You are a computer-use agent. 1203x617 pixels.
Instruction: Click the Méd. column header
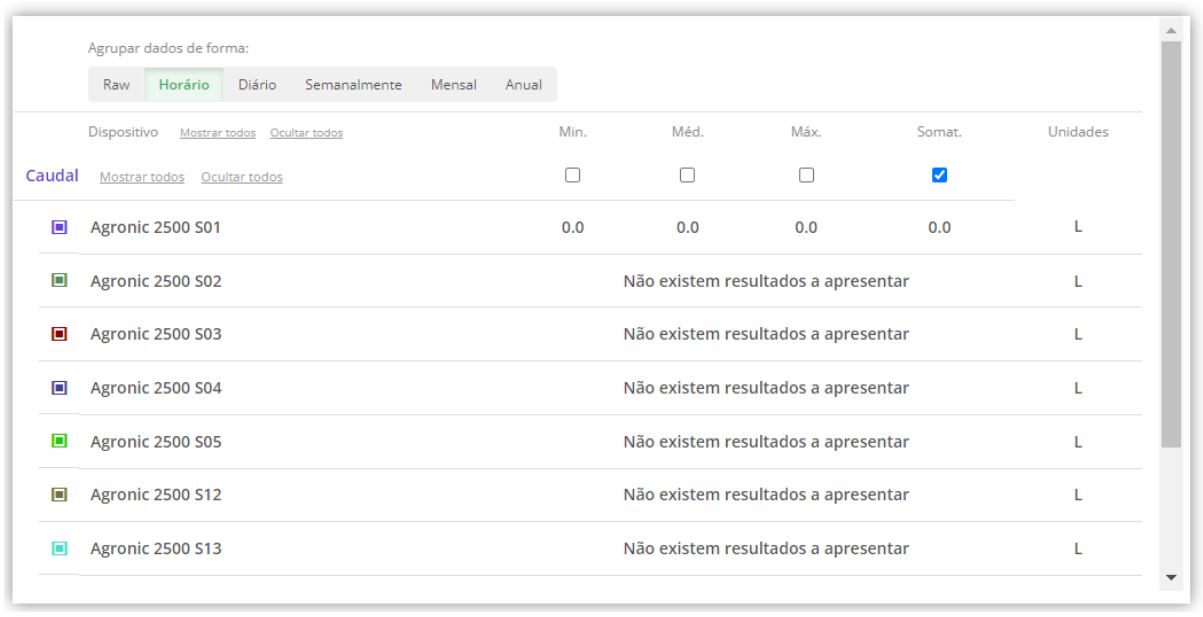coord(687,132)
